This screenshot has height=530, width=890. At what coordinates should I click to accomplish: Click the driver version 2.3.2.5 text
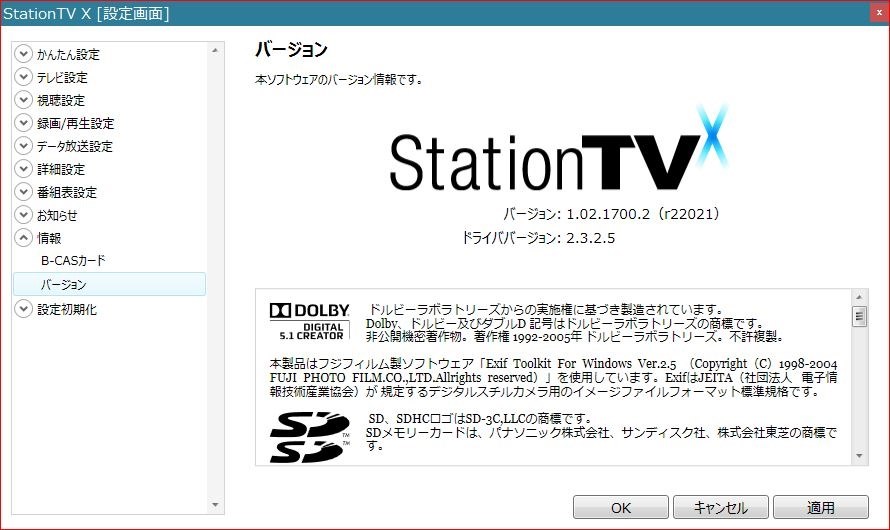(x=590, y=238)
